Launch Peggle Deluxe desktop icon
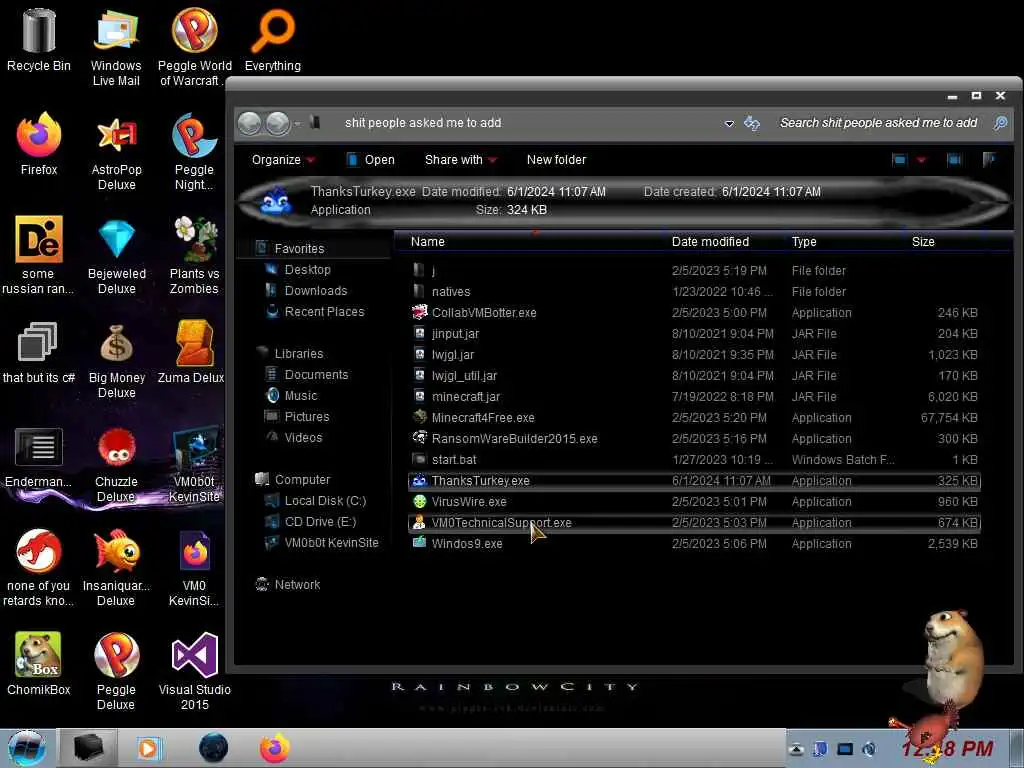The image size is (1024, 768). [116, 671]
